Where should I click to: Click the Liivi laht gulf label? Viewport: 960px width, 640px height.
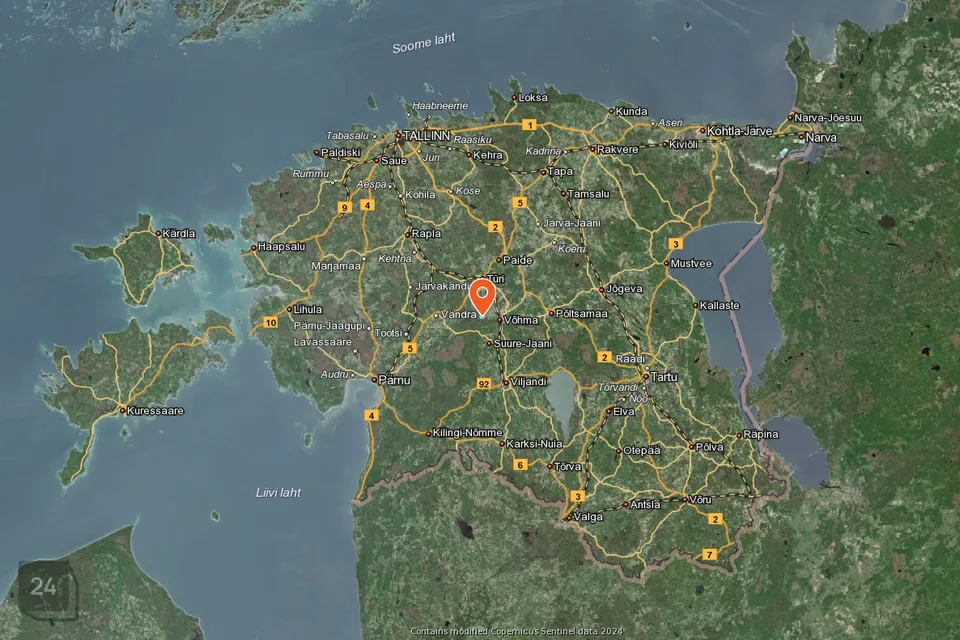coord(278,492)
